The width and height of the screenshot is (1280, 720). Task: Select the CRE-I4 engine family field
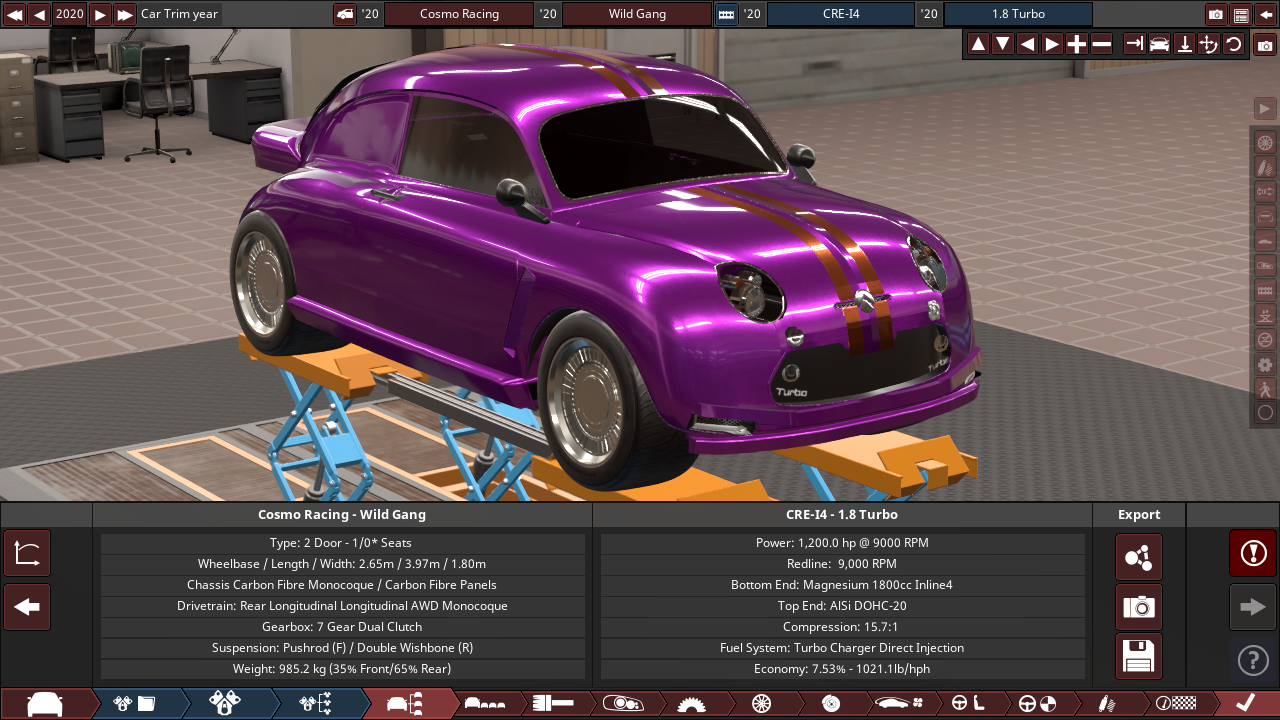click(840, 14)
